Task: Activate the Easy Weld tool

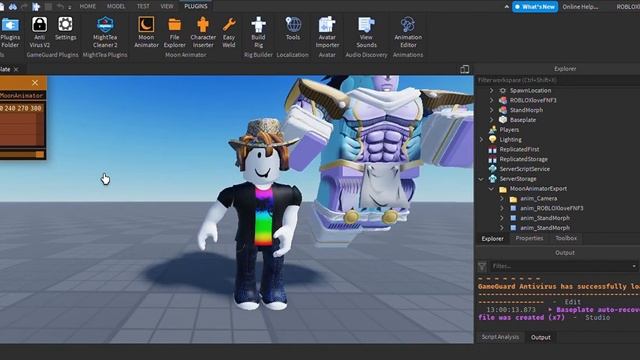Action: click(229, 33)
